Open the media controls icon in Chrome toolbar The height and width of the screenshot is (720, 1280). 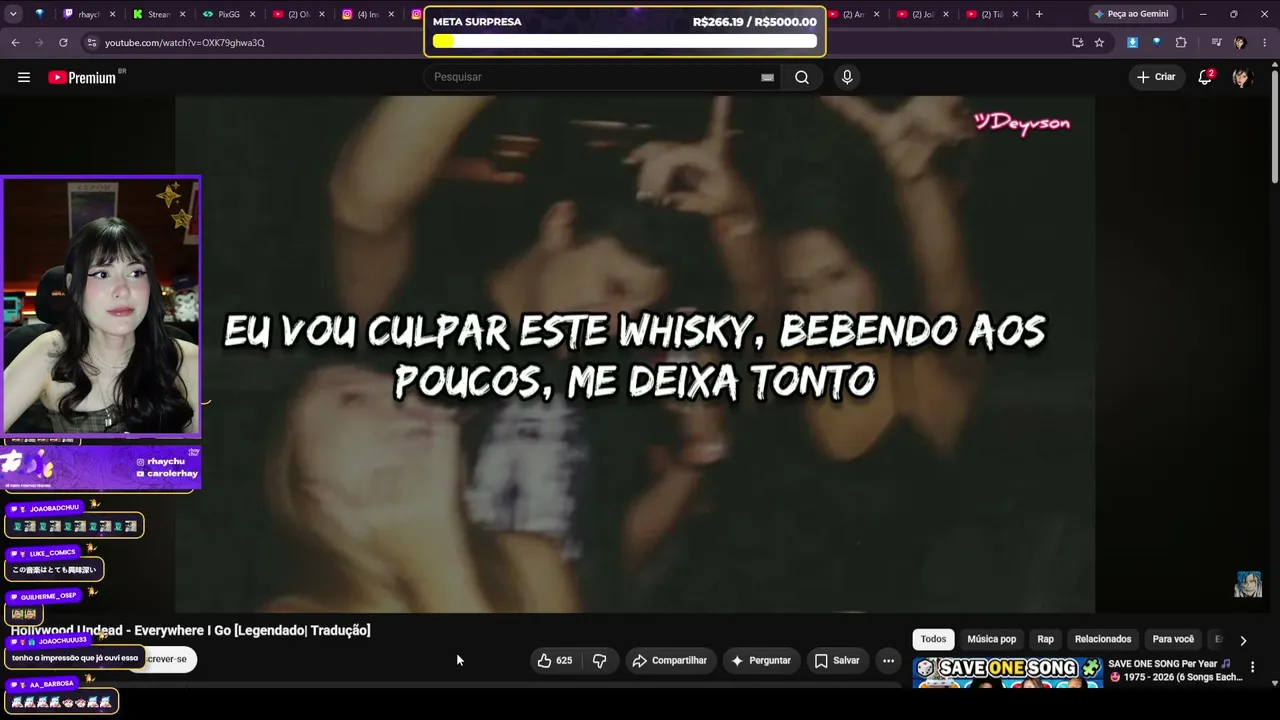click(1216, 43)
